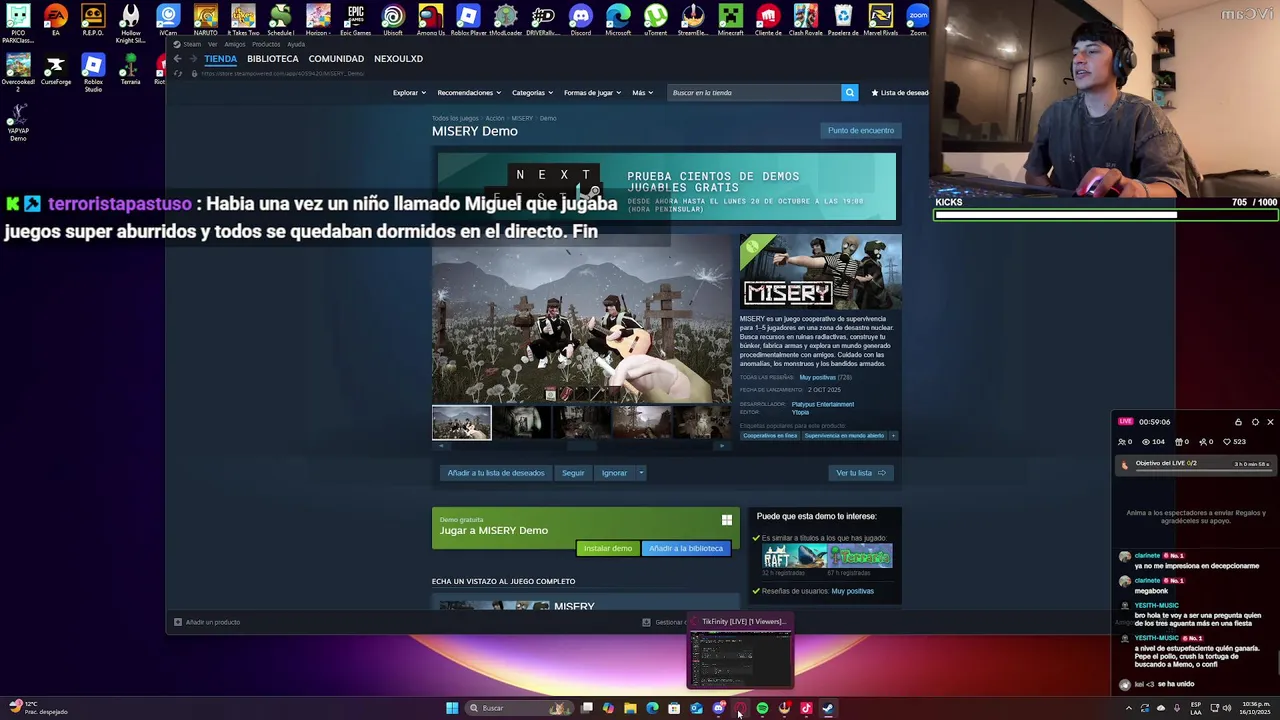Launch the Minecraft desktop shortcut

[730, 20]
